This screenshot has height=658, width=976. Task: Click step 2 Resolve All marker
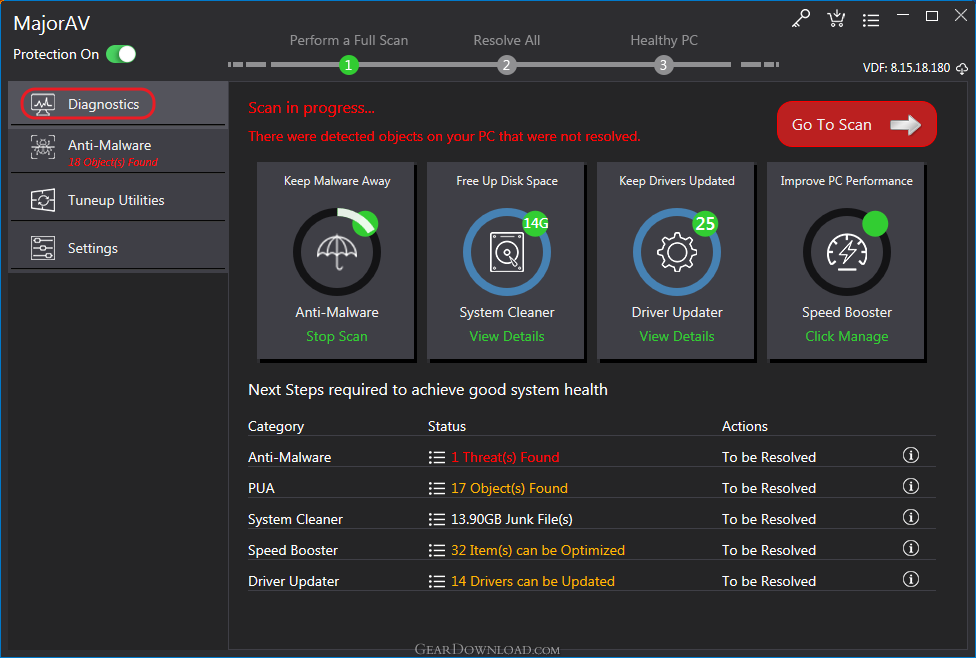pos(507,65)
